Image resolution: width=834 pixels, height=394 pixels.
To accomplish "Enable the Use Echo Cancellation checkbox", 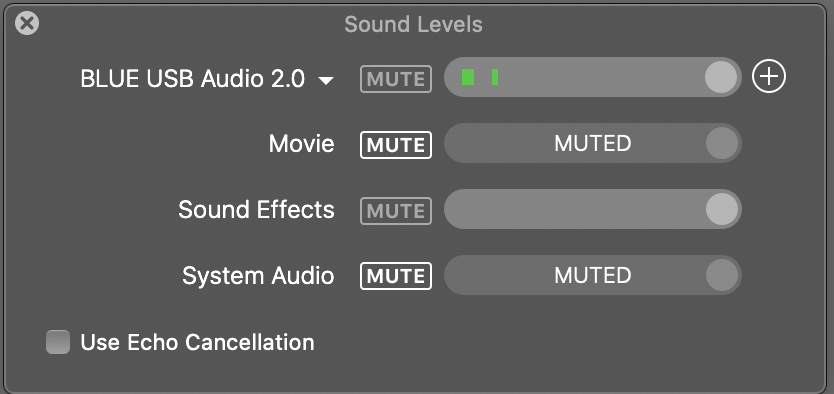I will coord(58,342).
